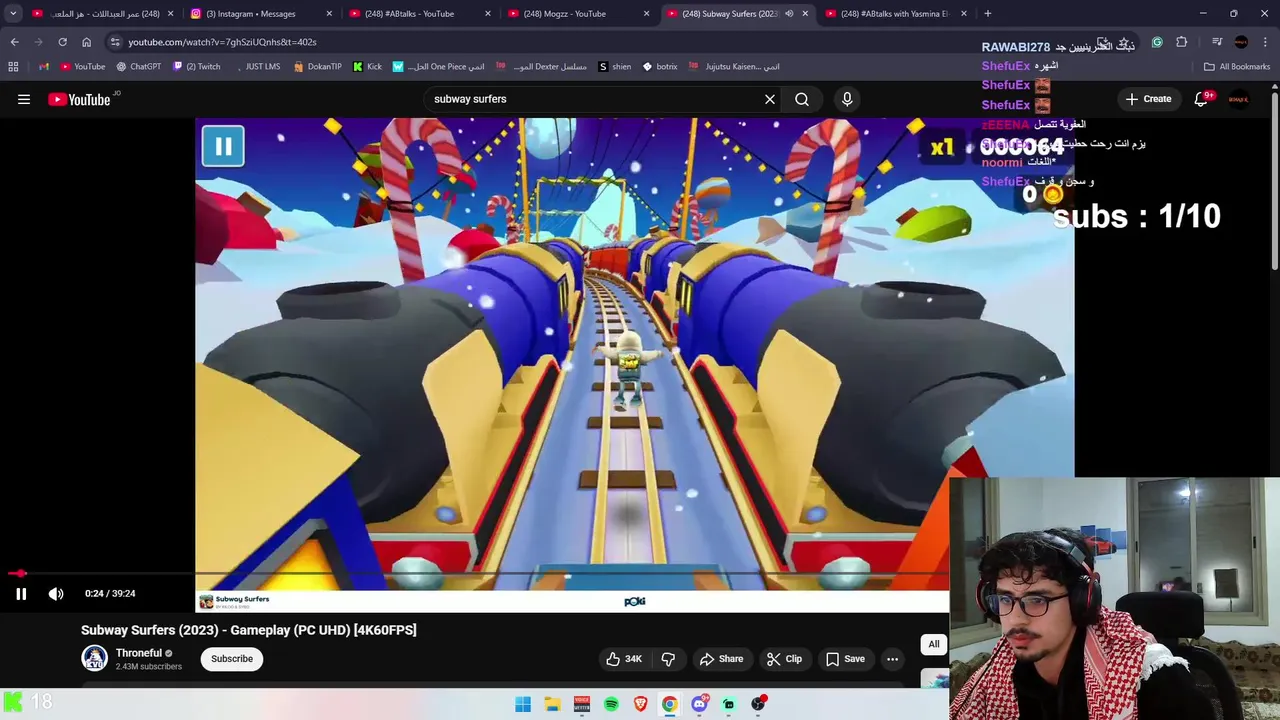
Task: Open the apps grid in bookmarks bar
Action: 13,67
